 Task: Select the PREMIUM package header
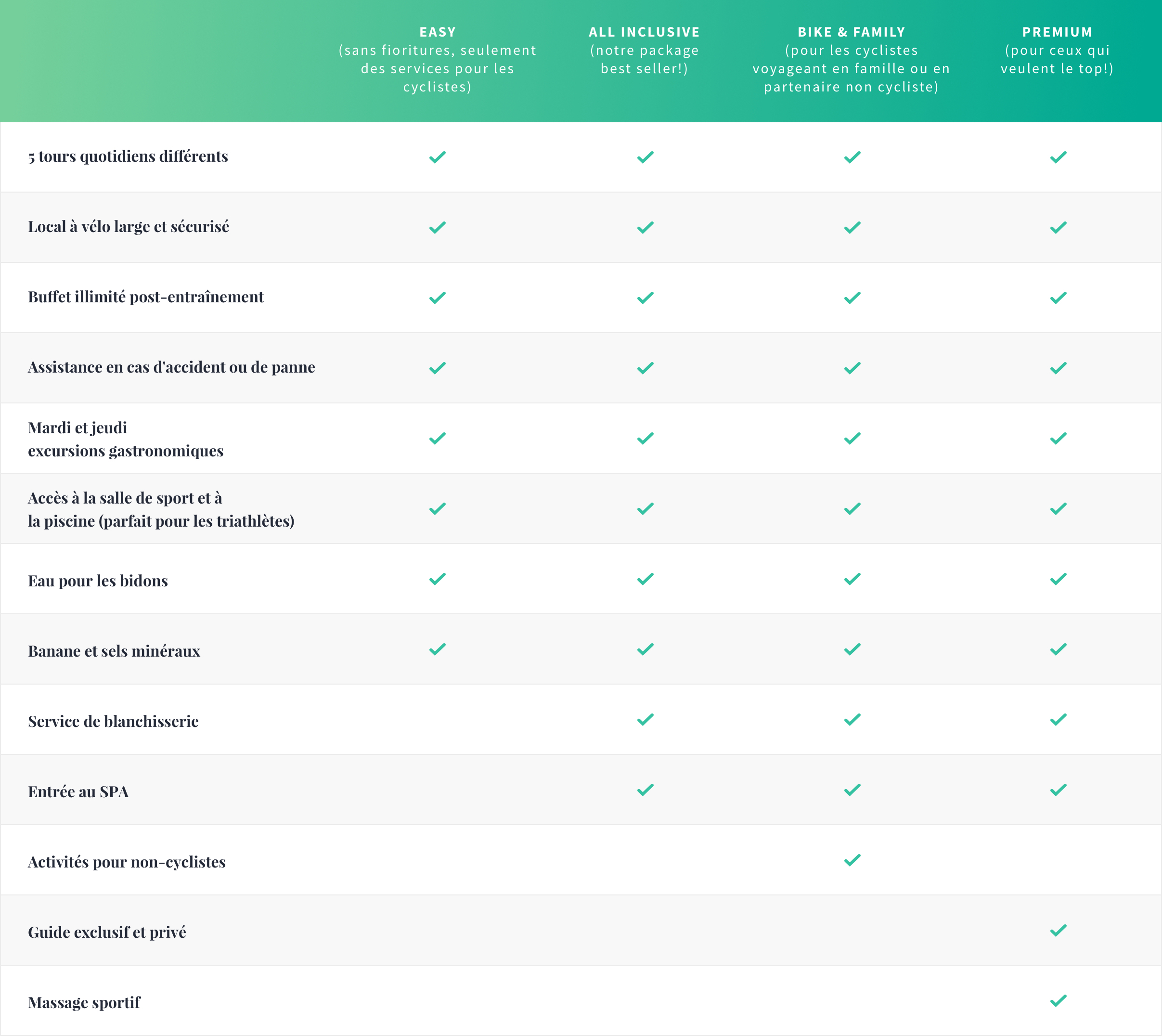(1057, 50)
